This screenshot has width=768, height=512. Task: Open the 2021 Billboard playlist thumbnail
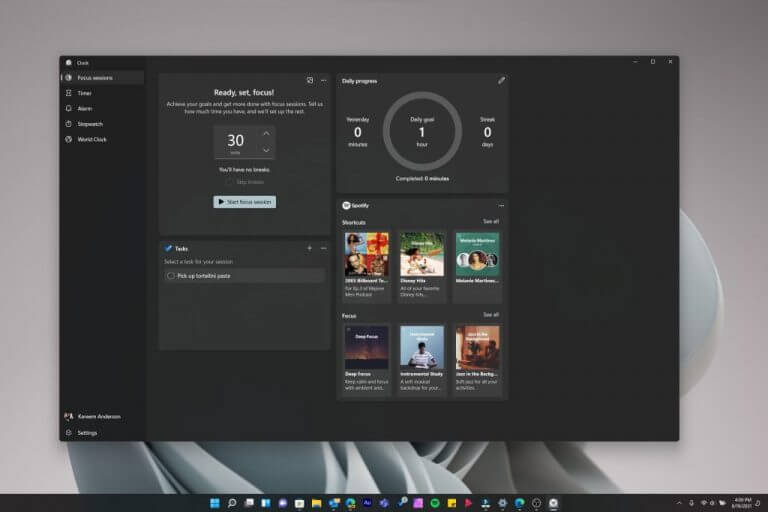pyautogui.click(x=366, y=254)
